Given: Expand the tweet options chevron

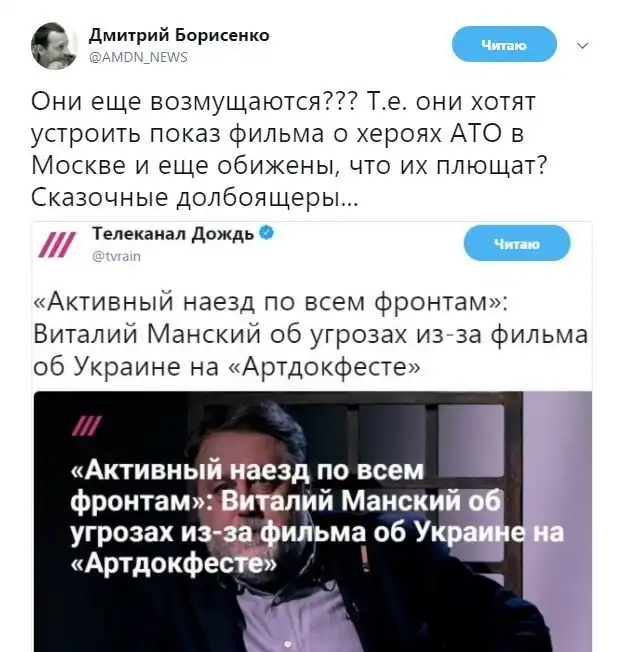Looking at the screenshot, I should click(x=583, y=45).
